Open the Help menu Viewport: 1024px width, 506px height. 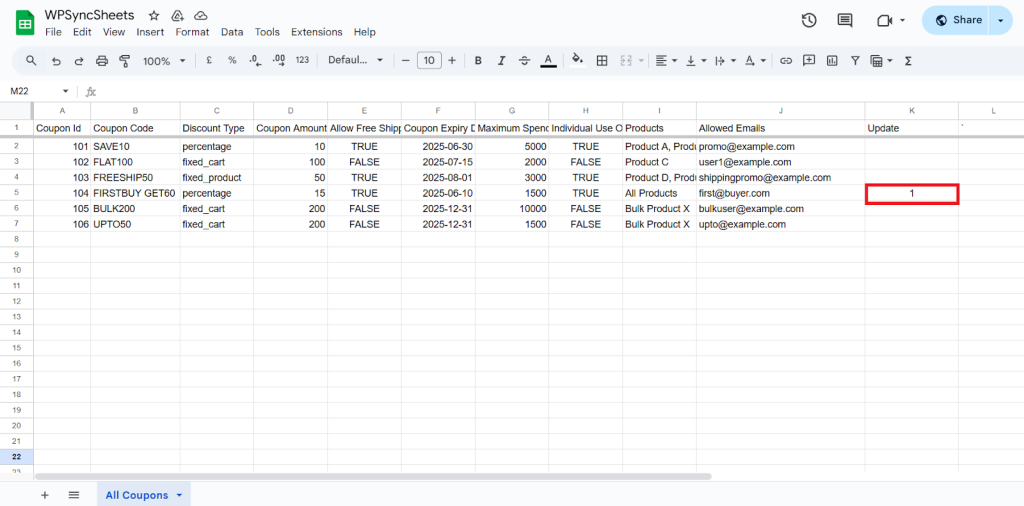coord(364,32)
